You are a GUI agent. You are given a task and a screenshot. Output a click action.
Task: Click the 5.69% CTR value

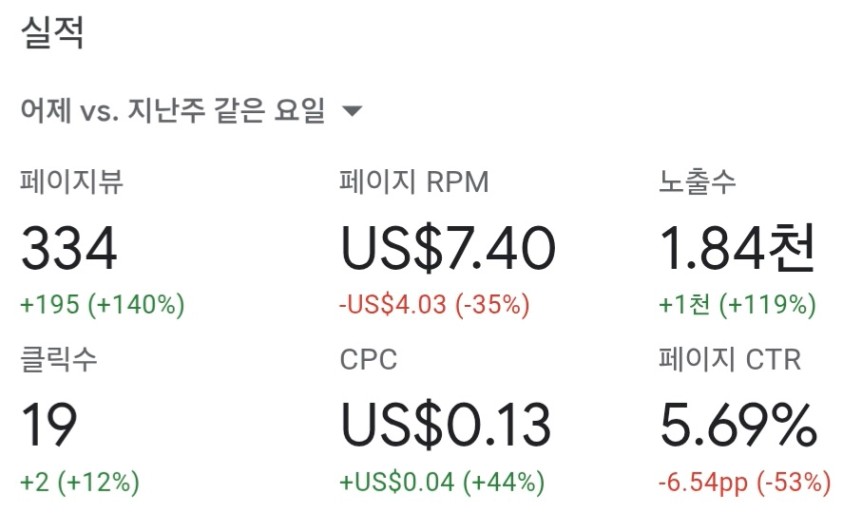pyautogui.click(x=738, y=425)
